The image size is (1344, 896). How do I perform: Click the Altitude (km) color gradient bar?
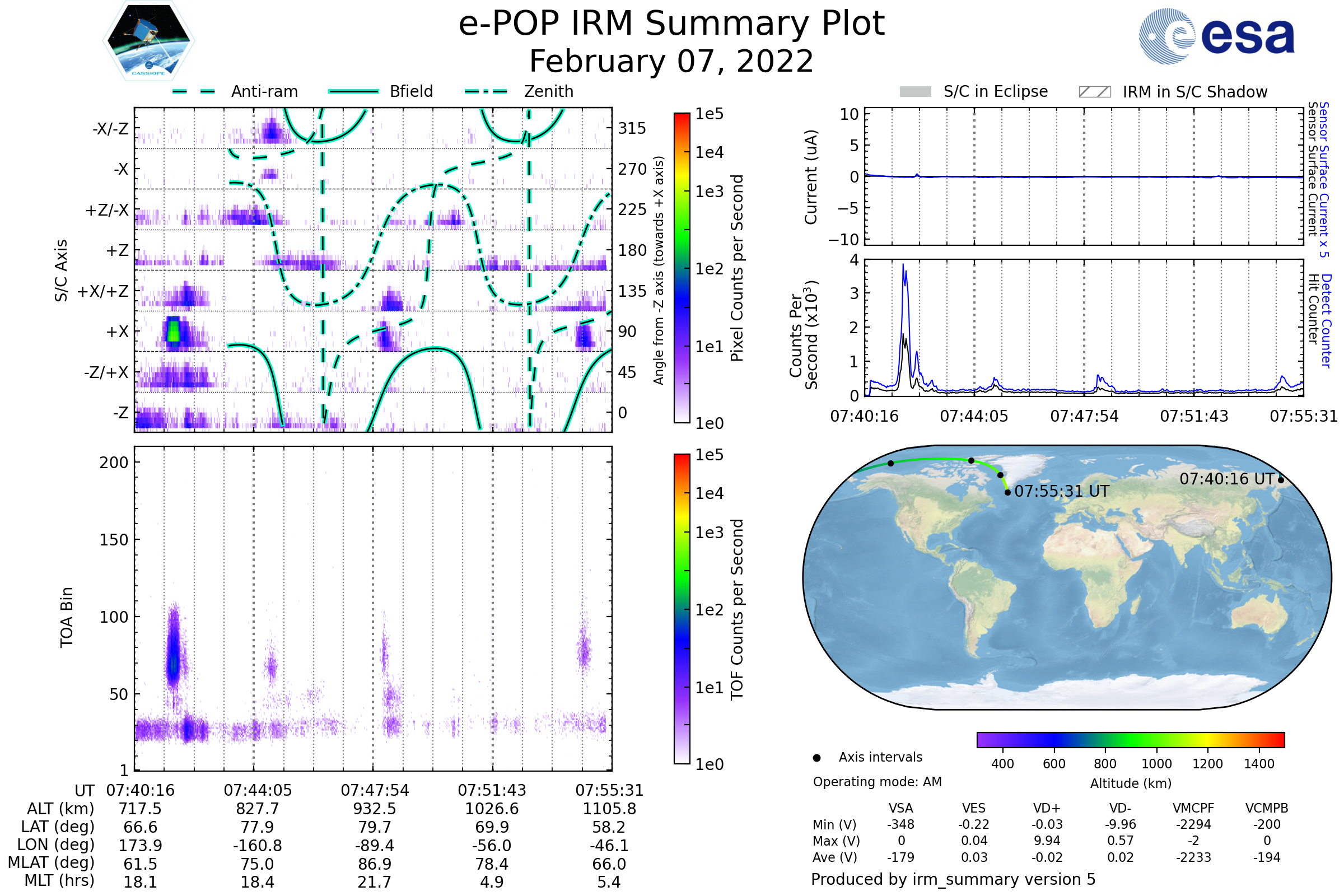1130,739
